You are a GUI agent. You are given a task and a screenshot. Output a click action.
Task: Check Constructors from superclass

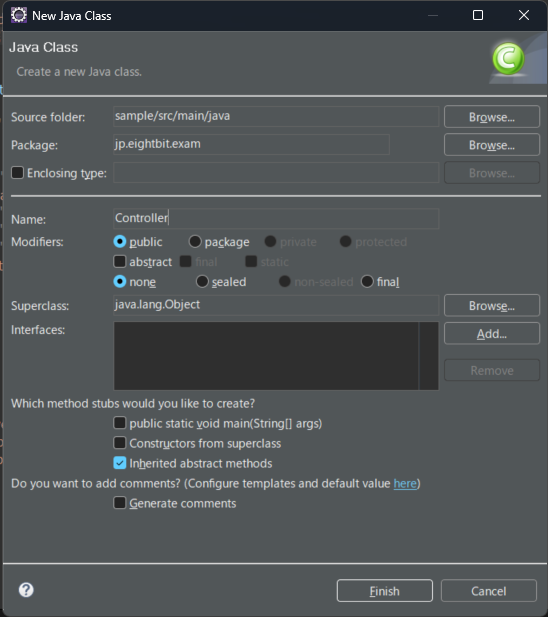120,443
